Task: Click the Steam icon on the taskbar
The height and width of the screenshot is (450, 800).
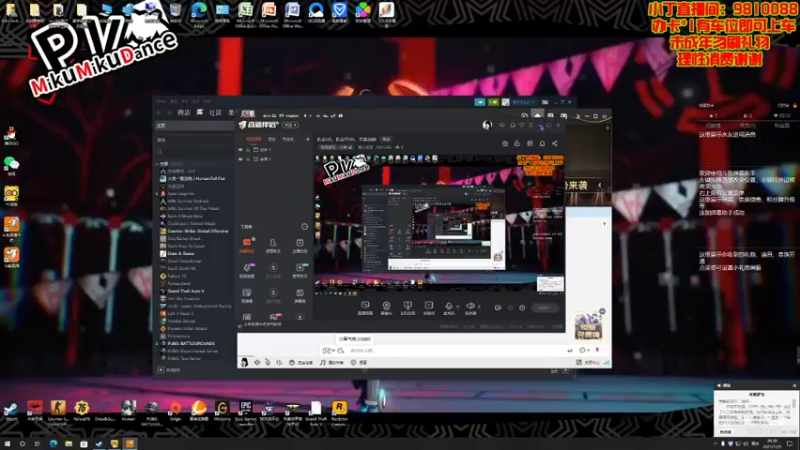Action: (99, 443)
